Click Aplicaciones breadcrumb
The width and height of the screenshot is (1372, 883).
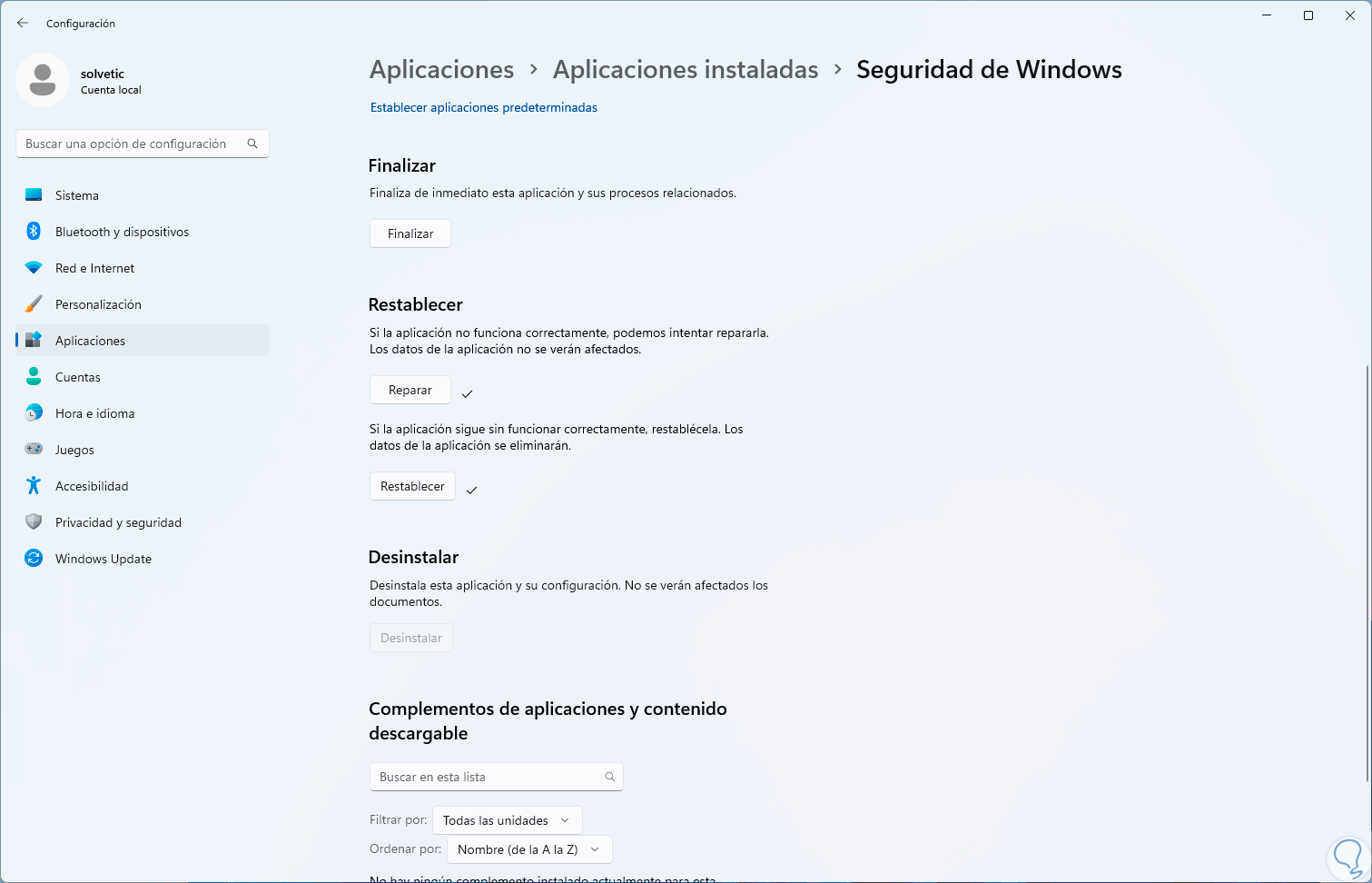(442, 70)
